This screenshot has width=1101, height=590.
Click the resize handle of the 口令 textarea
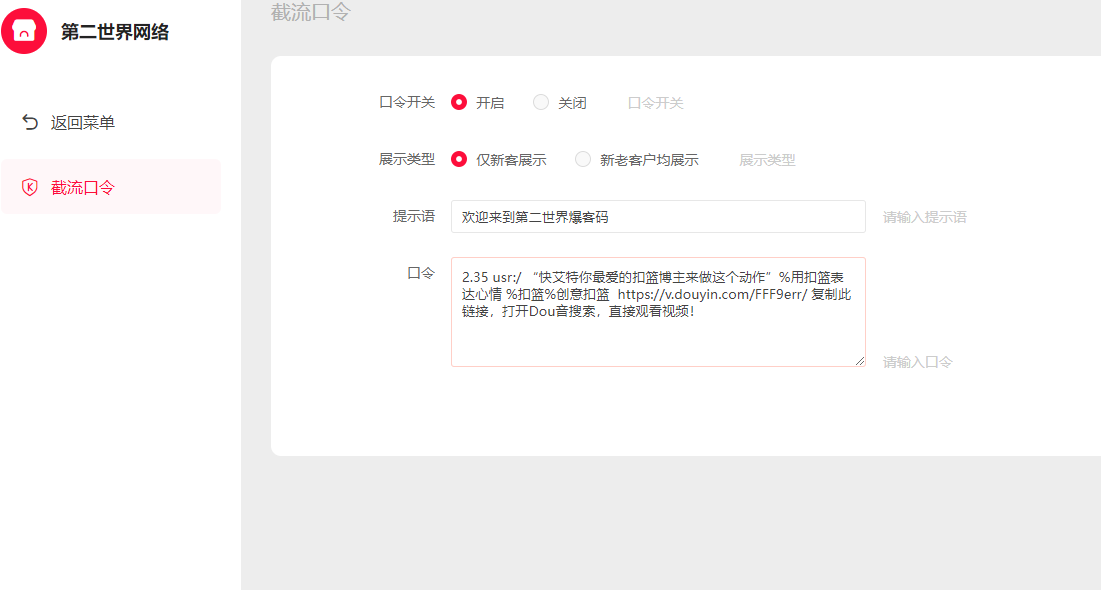(859, 360)
